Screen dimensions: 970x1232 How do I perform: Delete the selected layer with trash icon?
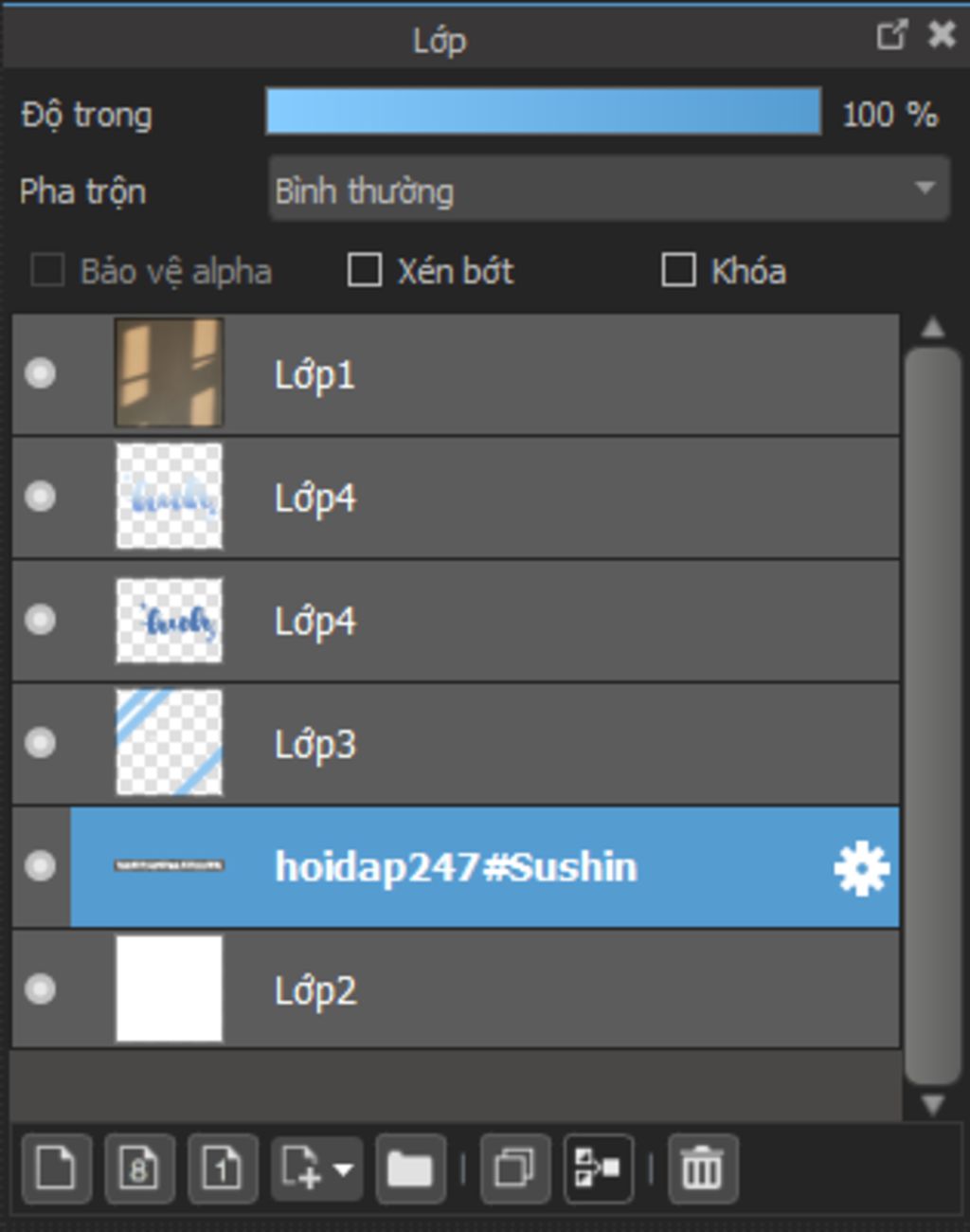click(702, 1168)
